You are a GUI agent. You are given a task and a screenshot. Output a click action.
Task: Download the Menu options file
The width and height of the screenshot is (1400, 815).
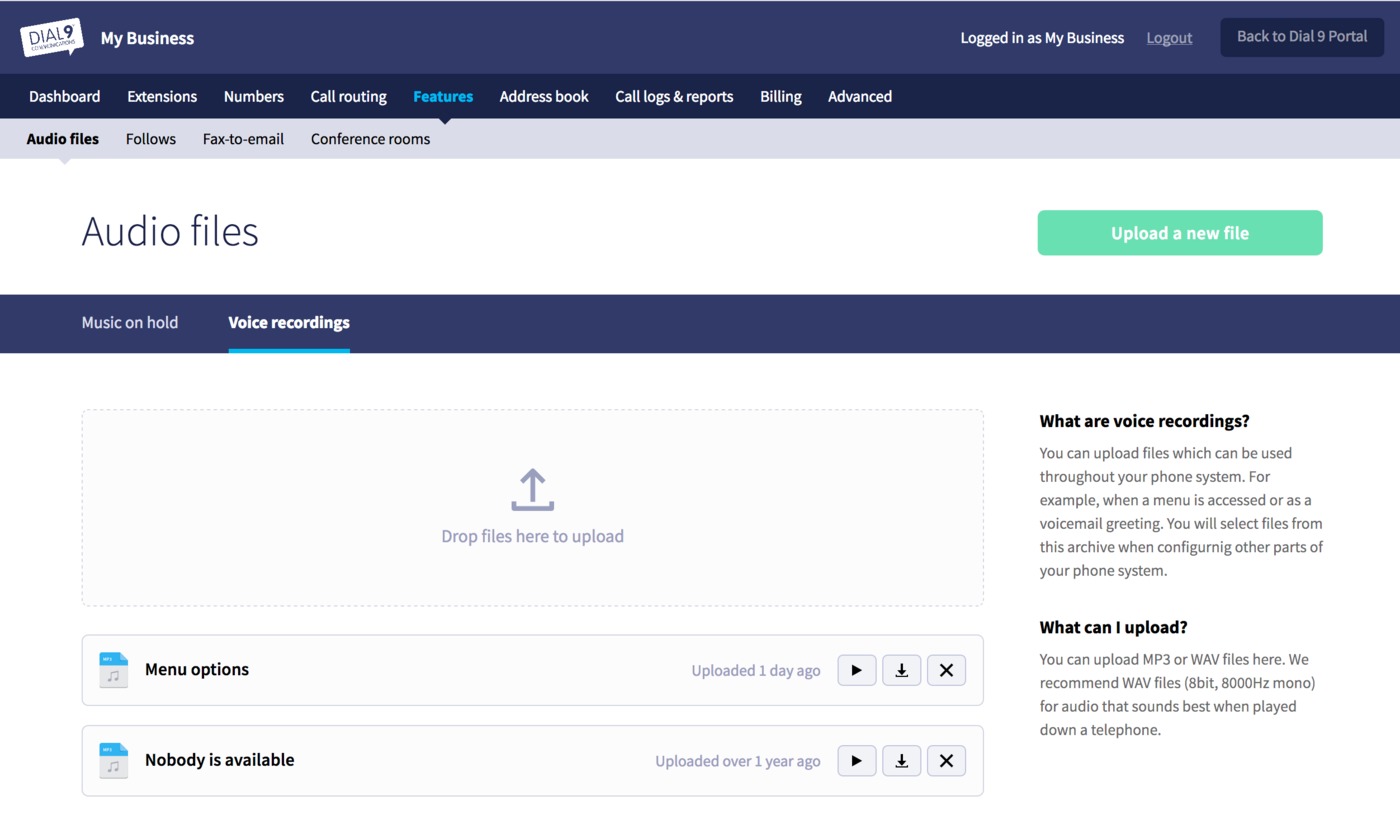(902, 670)
